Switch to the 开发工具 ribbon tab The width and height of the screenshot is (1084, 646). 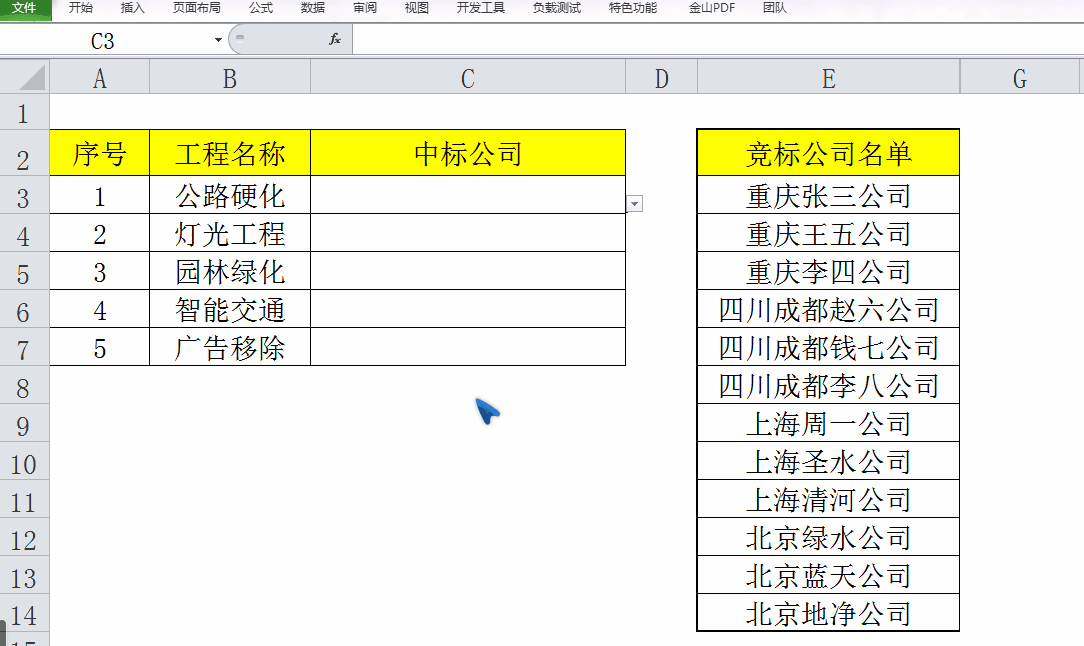[x=479, y=9]
